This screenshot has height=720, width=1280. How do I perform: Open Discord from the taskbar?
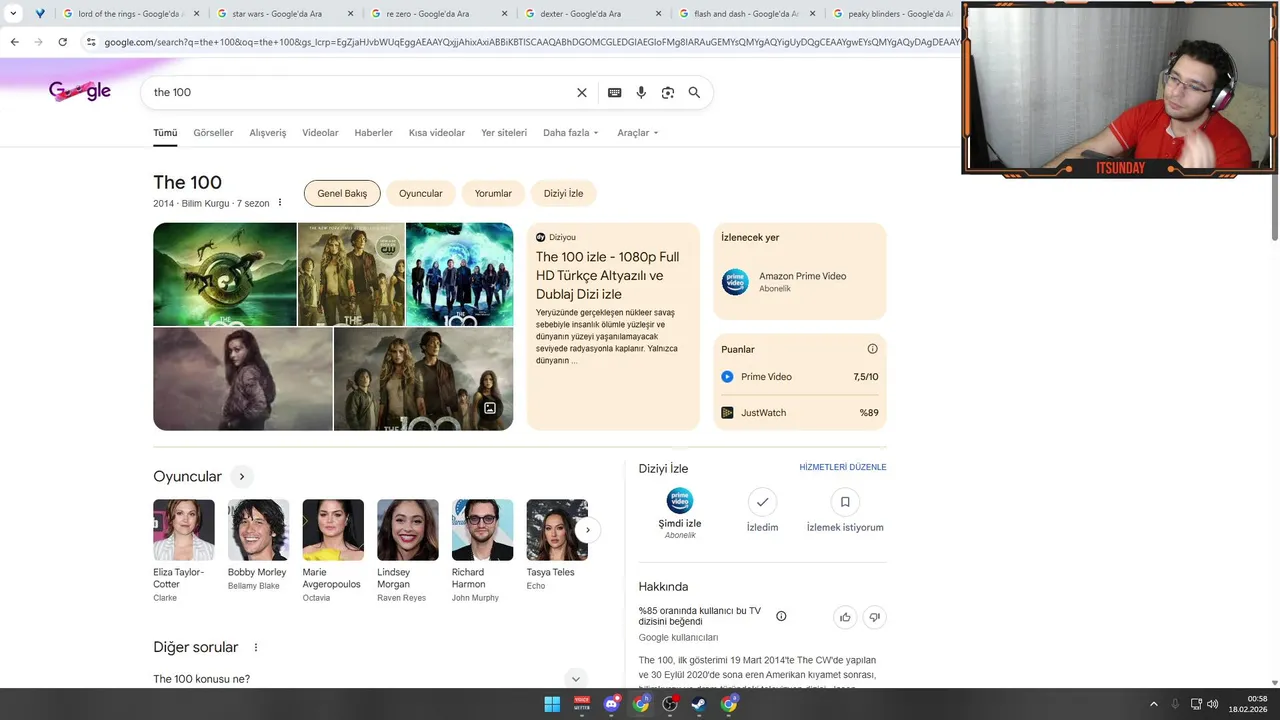tap(611, 704)
